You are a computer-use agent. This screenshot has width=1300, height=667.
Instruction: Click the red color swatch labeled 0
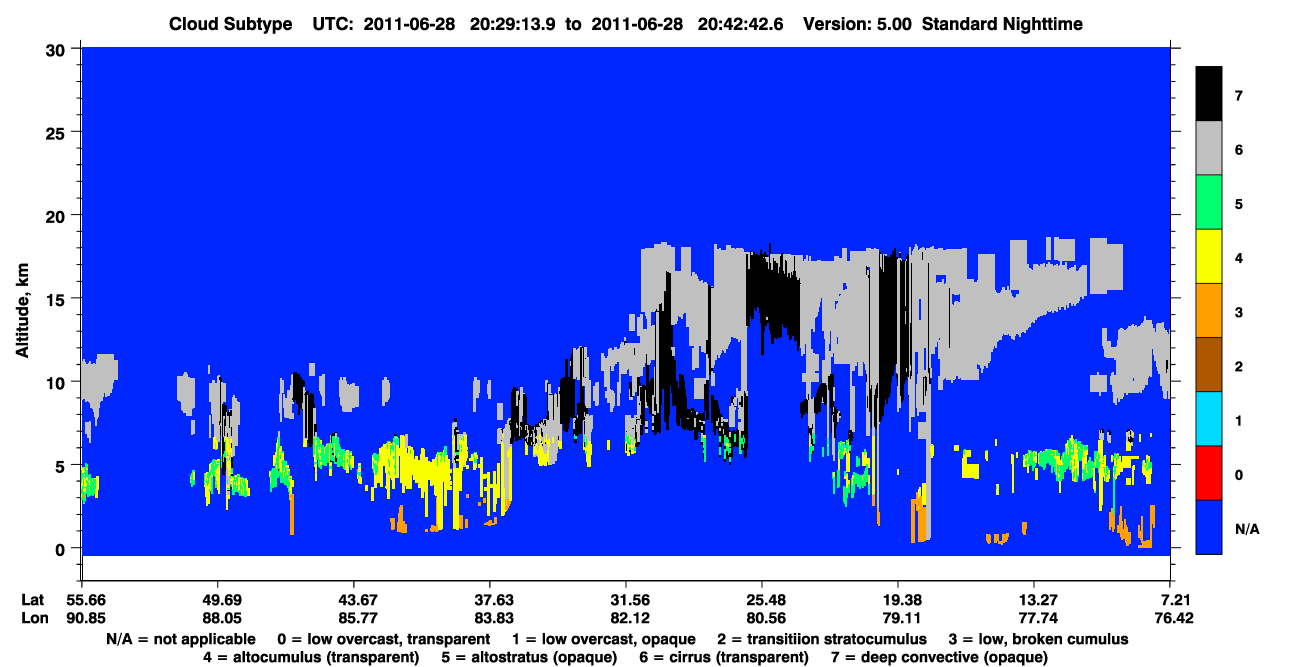[1209, 473]
